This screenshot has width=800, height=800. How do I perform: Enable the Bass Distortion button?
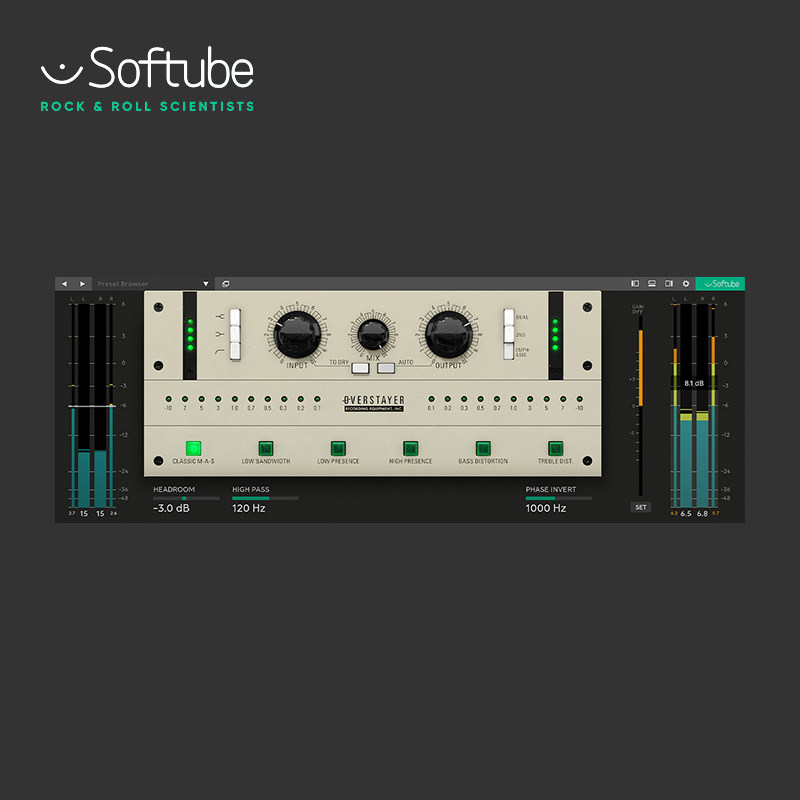click(x=483, y=448)
